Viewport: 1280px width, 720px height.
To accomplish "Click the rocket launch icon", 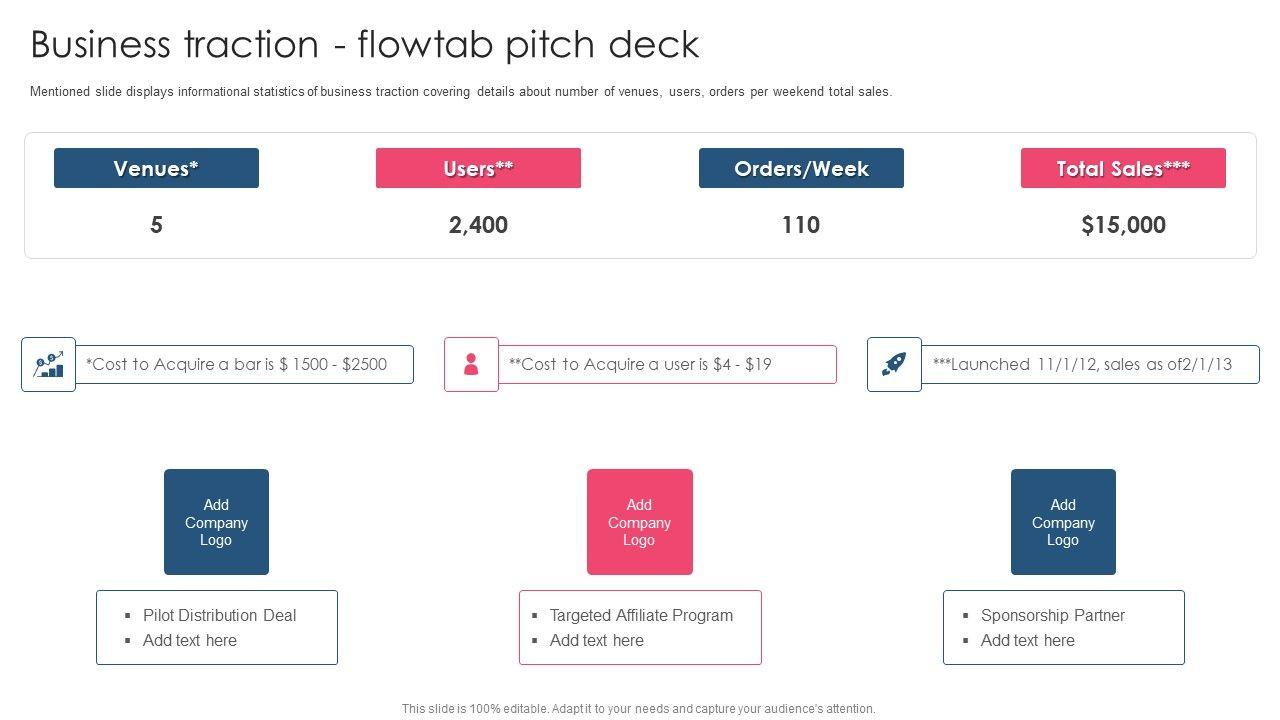I will click(x=894, y=365).
